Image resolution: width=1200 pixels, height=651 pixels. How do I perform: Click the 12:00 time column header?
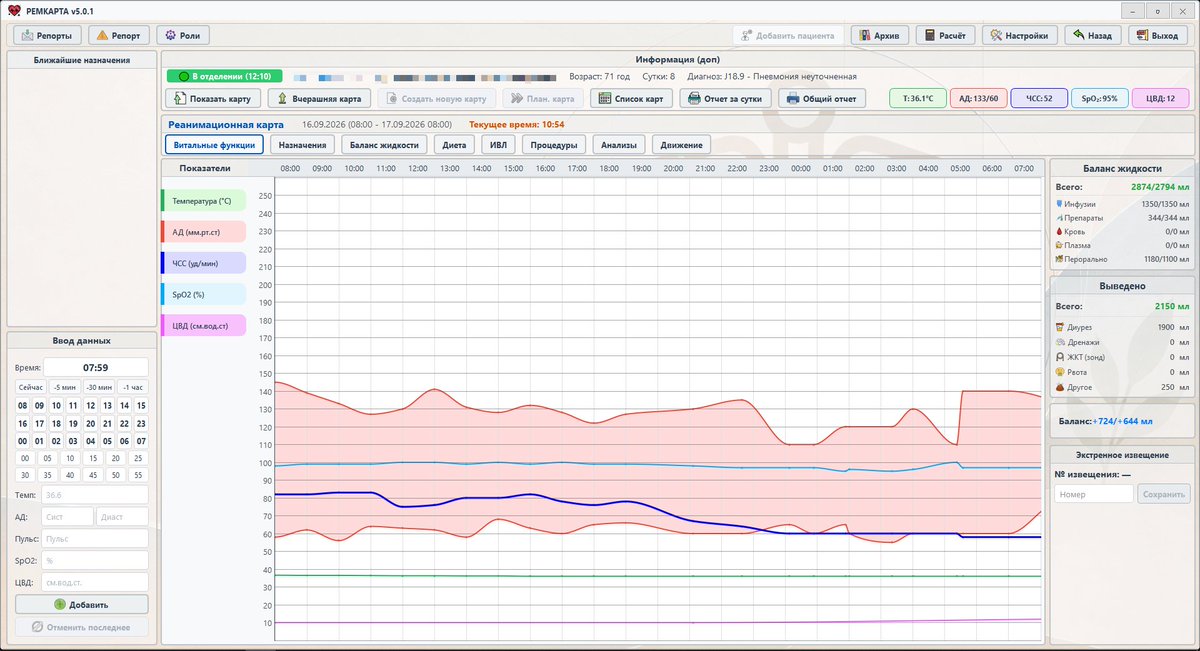click(x=418, y=169)
